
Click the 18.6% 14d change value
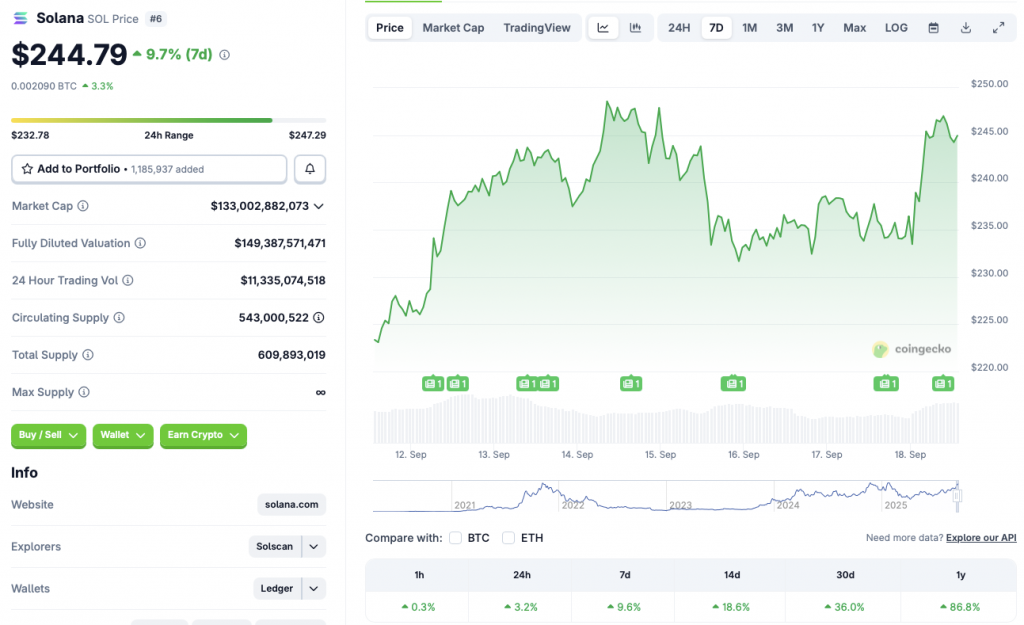point(731,607)
